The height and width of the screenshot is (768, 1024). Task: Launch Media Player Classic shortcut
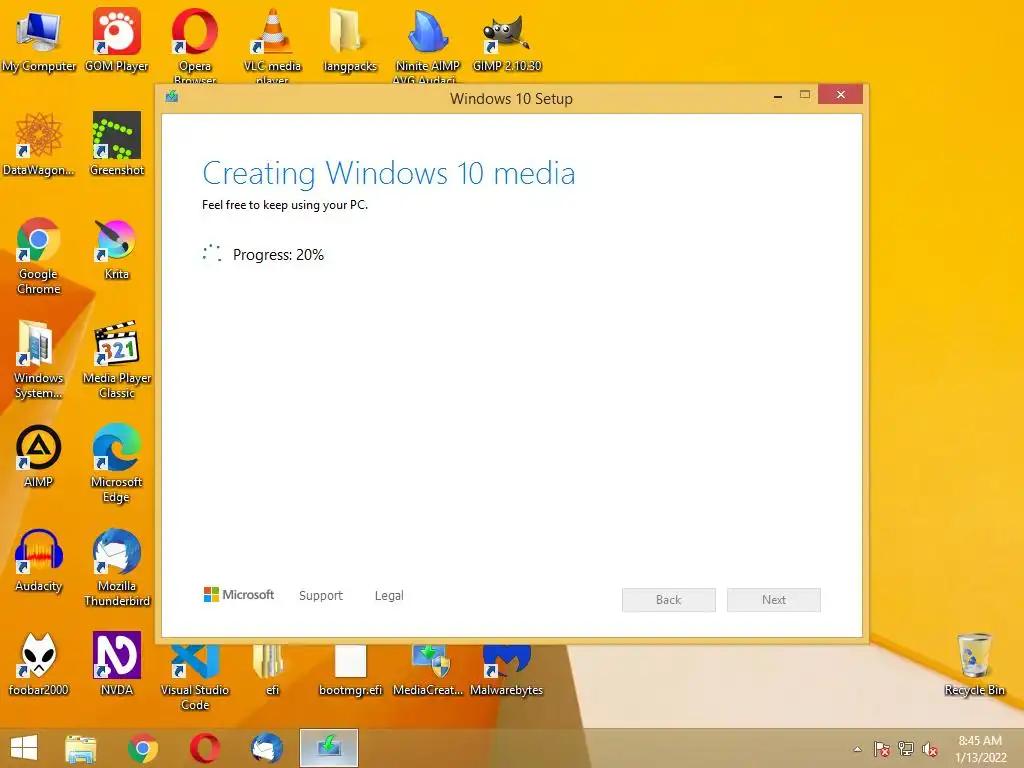pyautogui.click(x=116, y=359)
